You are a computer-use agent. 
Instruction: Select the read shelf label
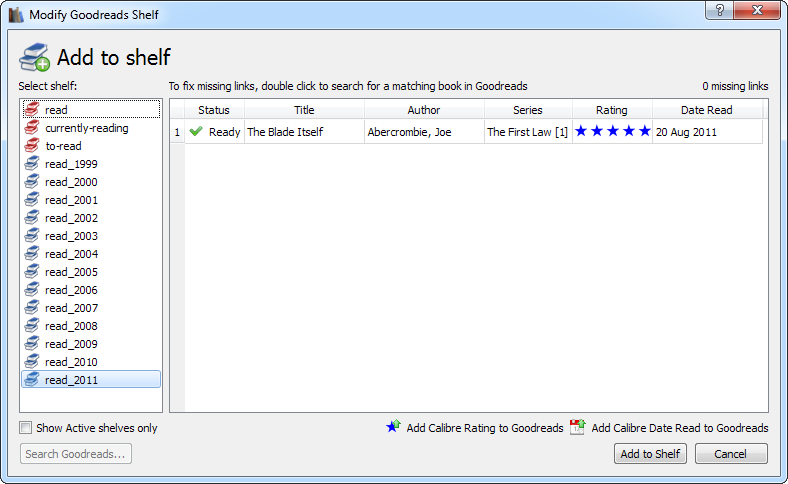(56, 110)
